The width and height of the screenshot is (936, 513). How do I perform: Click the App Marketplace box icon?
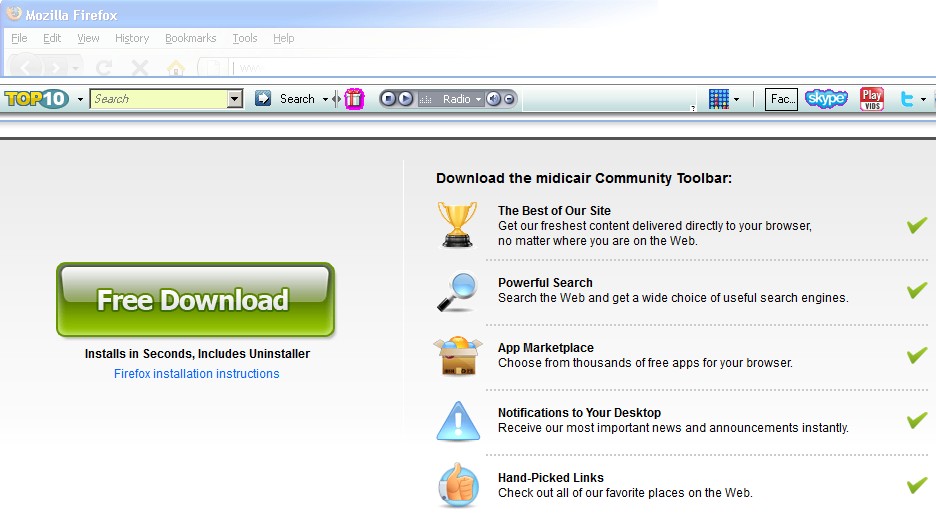click(x=458, y=356)
